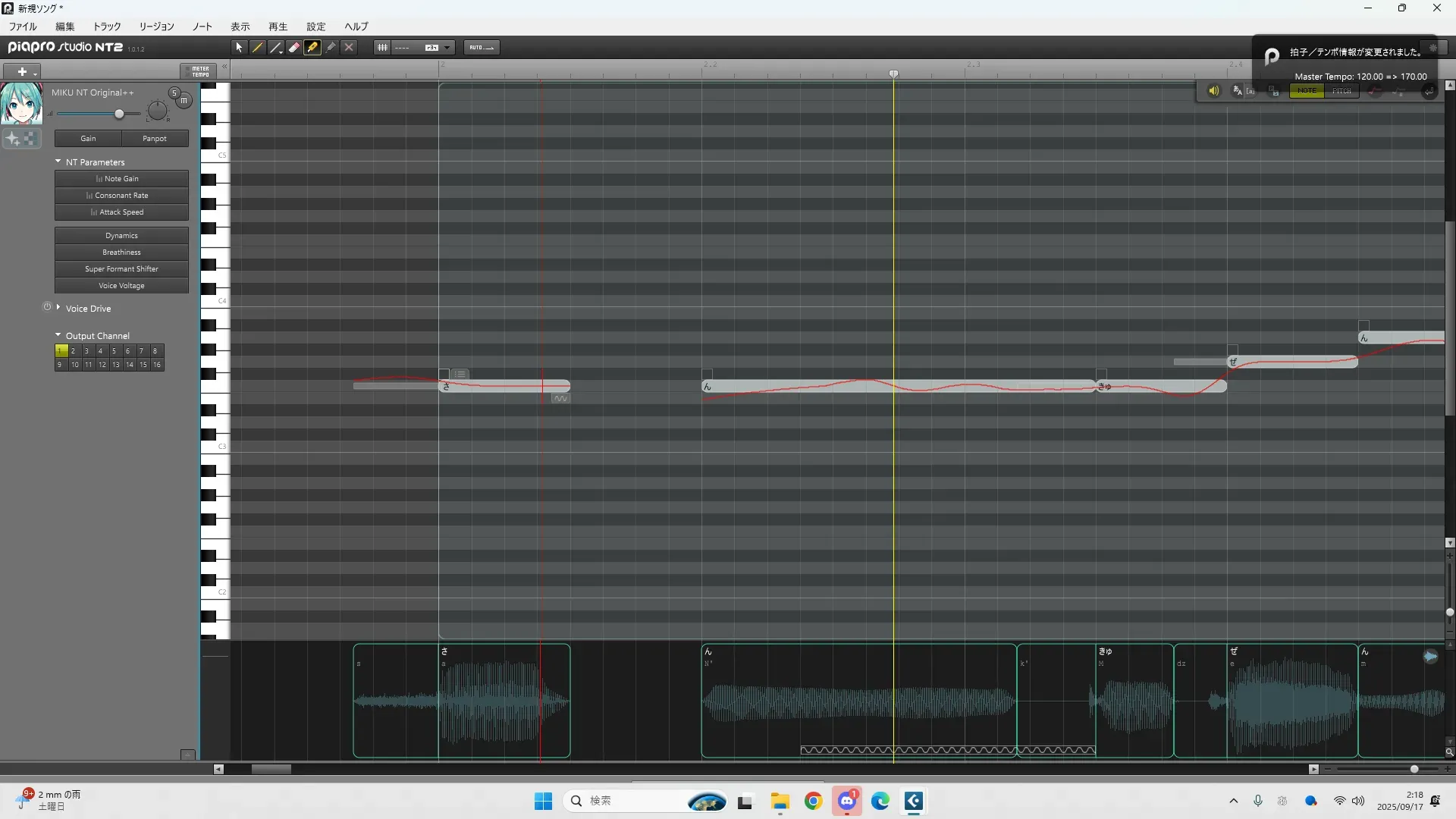Screen dimensions: 1456x819
Task: Toggle the track Mute M button
Action: [x=184, y=100]
